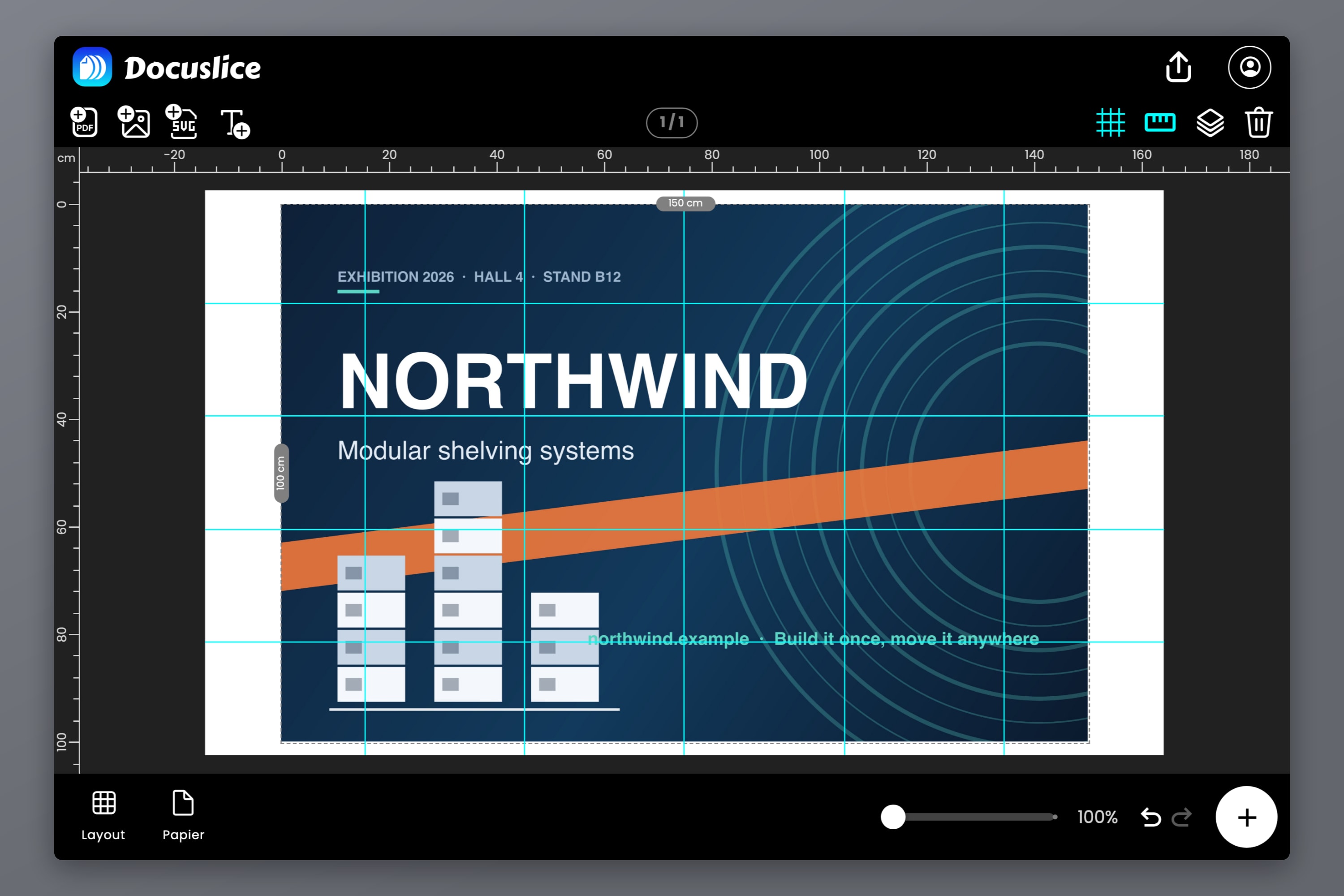This screenshot has height=896, width=1344.
Task: Add an image with the picture icon
Action: click(134, 122)
